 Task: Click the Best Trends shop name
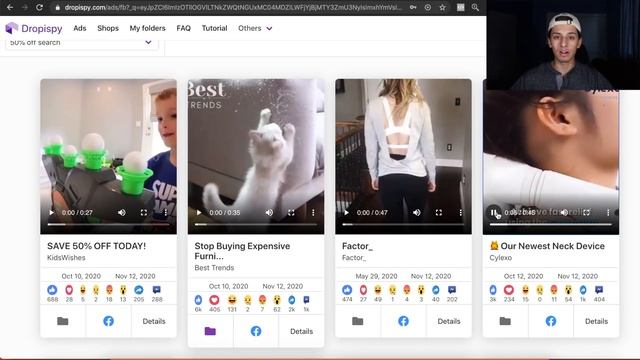point(214,268)
